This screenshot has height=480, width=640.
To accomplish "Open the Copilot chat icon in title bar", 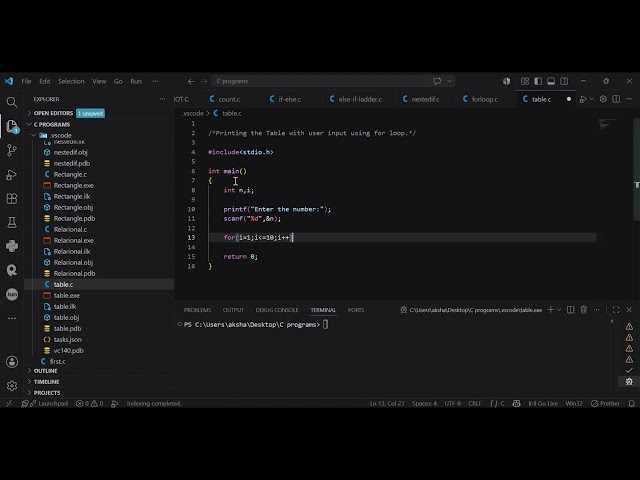I will (437, 81).
